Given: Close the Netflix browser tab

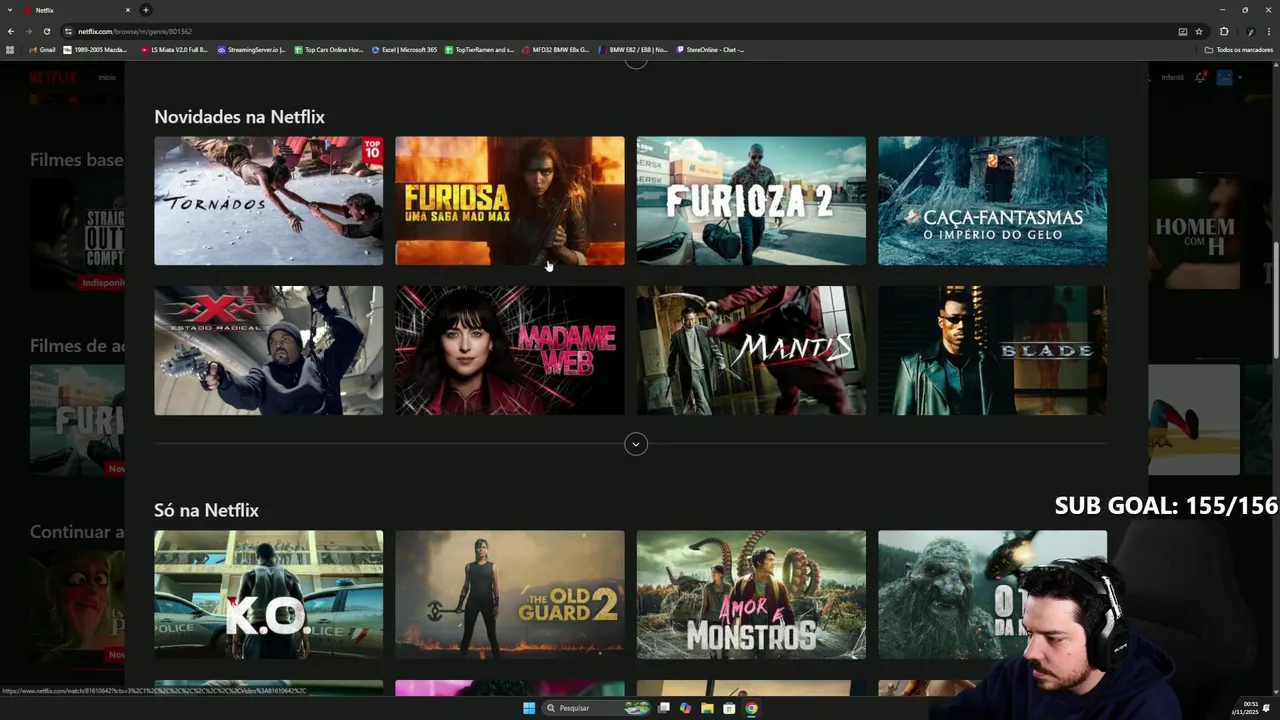Looking at the screenshot, I should 128,10.
